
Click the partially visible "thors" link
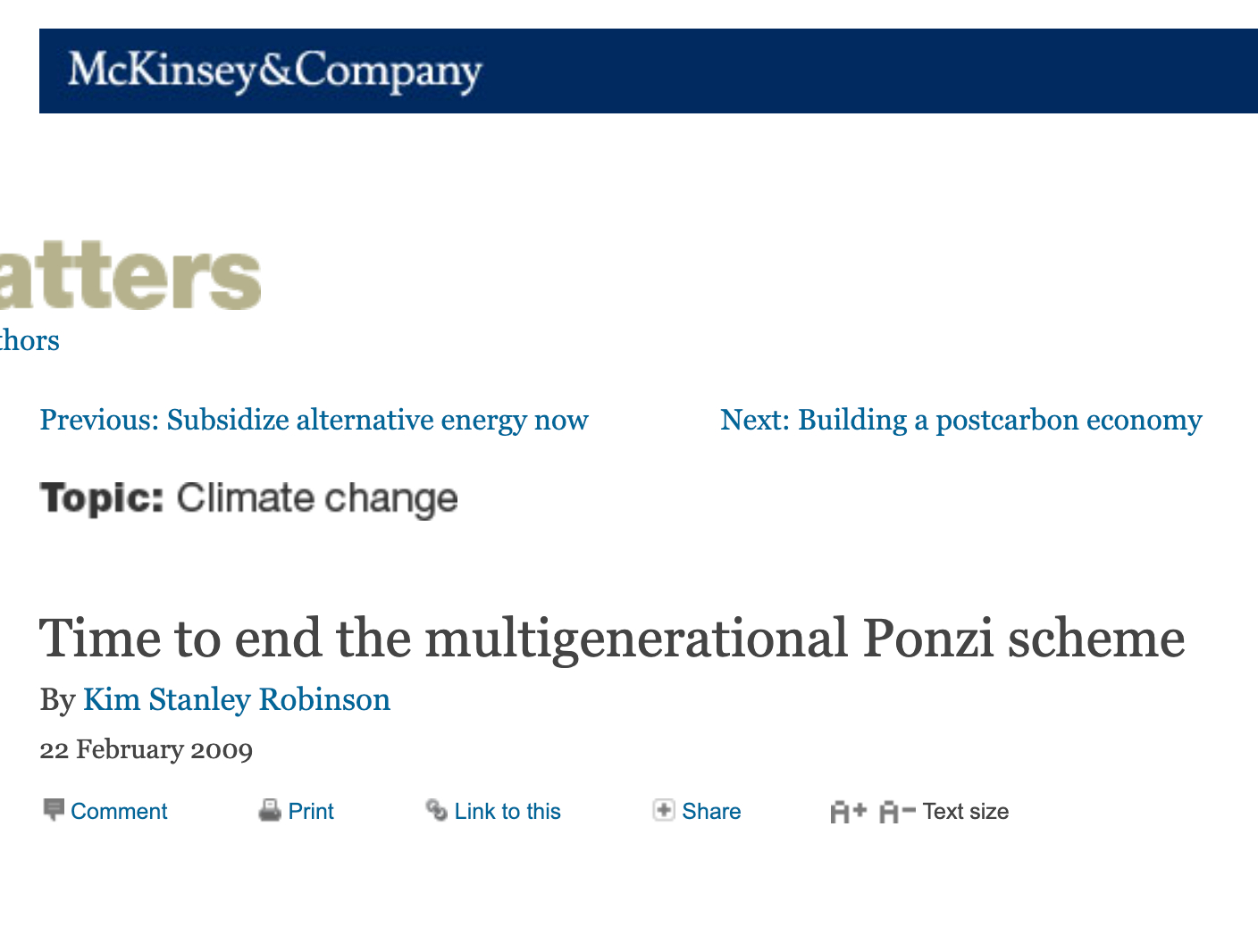29,340
